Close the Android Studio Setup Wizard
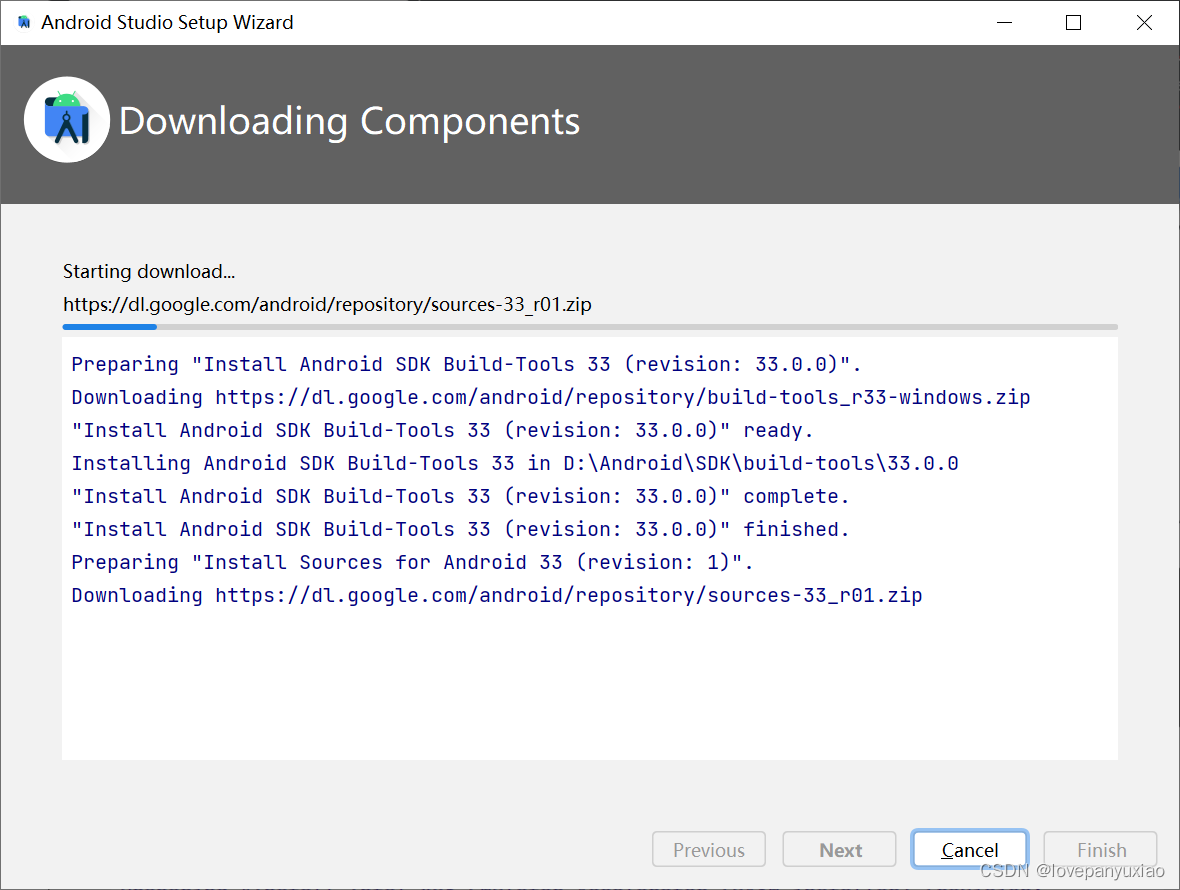Image resolution: width=1180 pixels, height=890 pixels. tap(1144, 23)
